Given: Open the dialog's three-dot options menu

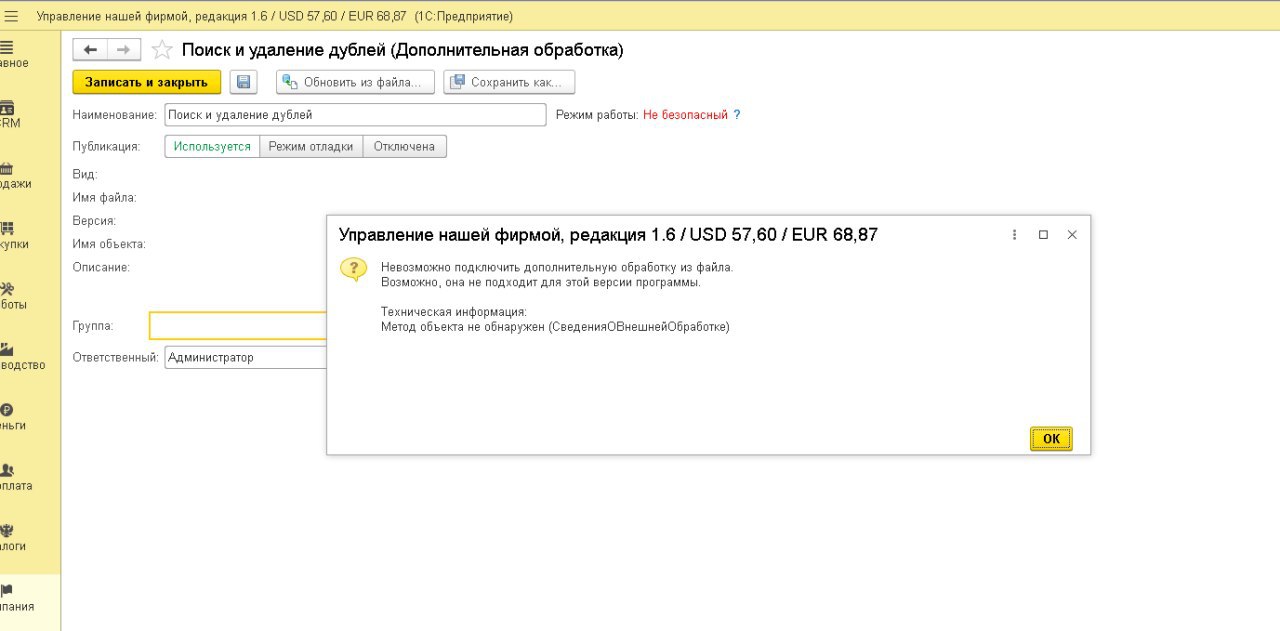Looking at the screenshot, I should [x=1014, y=235].
